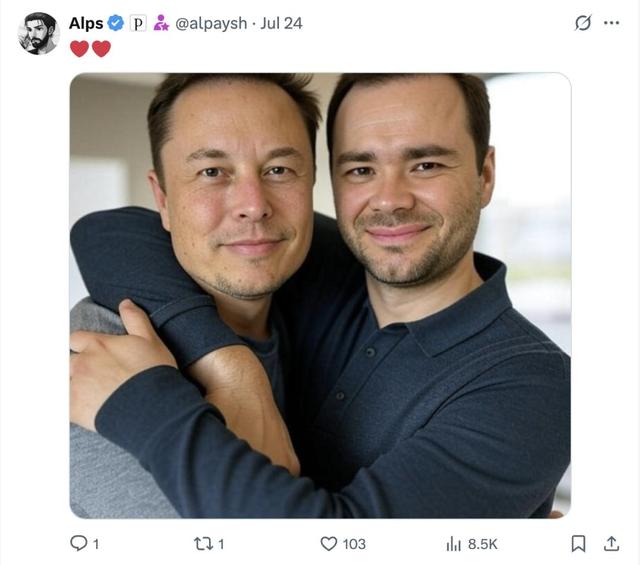
Task: Open the Grok explain-post icon
Action: pyautogui.click(x=583, y=23)
